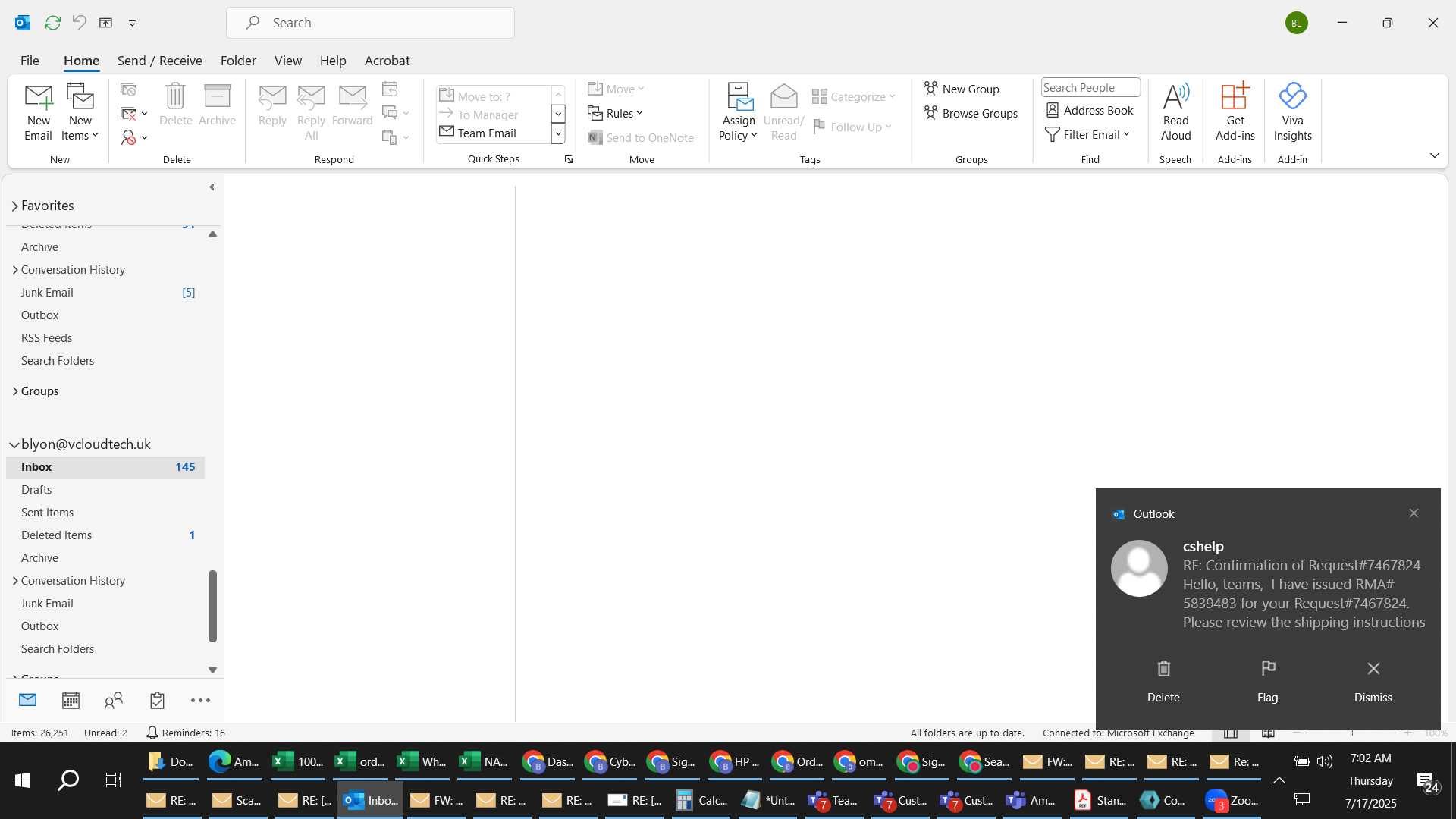Switch to the Folder tab
Image resolution: width=1456 pixels, height=819 pixels.
pyautogui.click(x=238, y=61)
